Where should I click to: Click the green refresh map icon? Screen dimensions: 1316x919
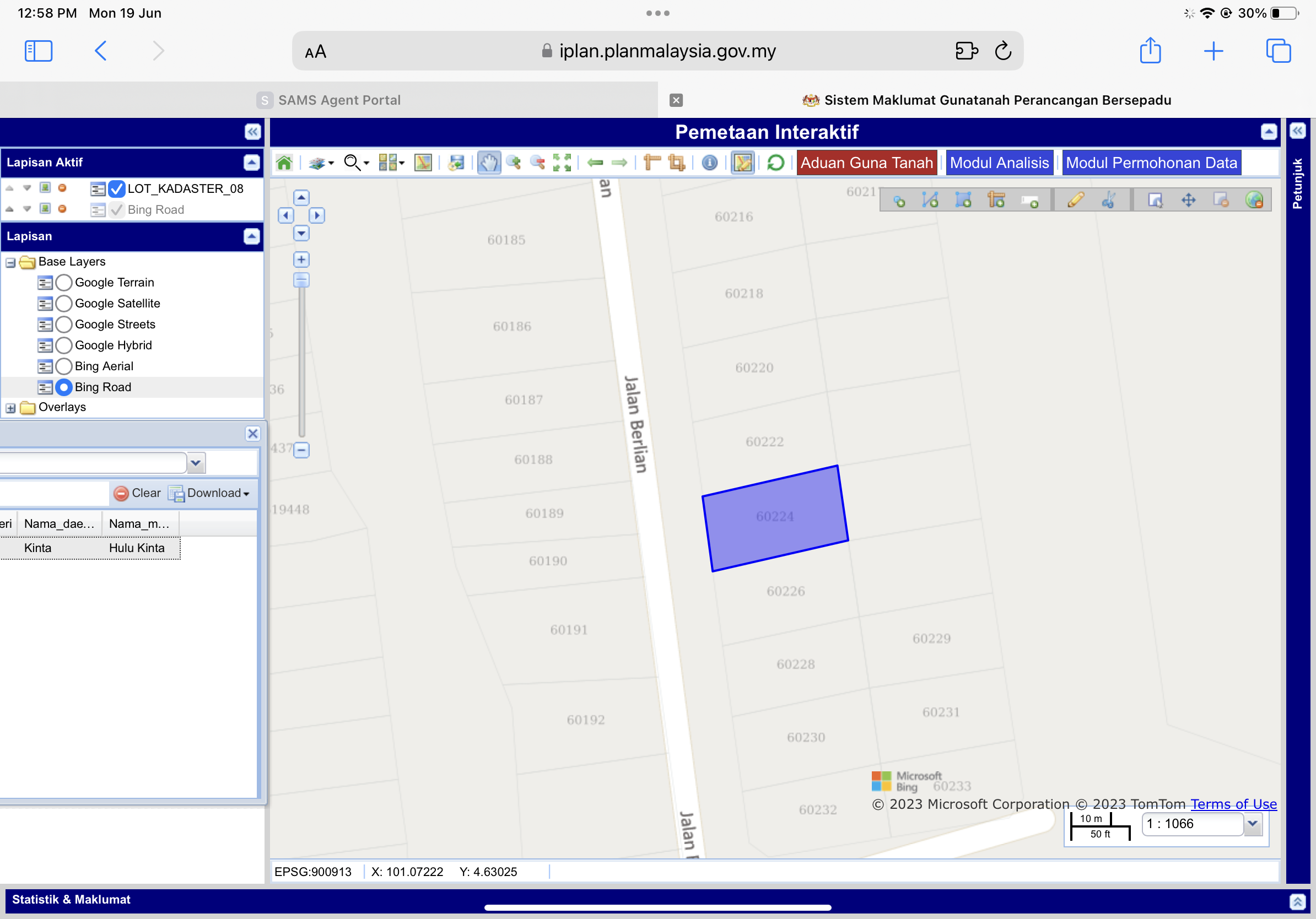(x=775, y=163)
